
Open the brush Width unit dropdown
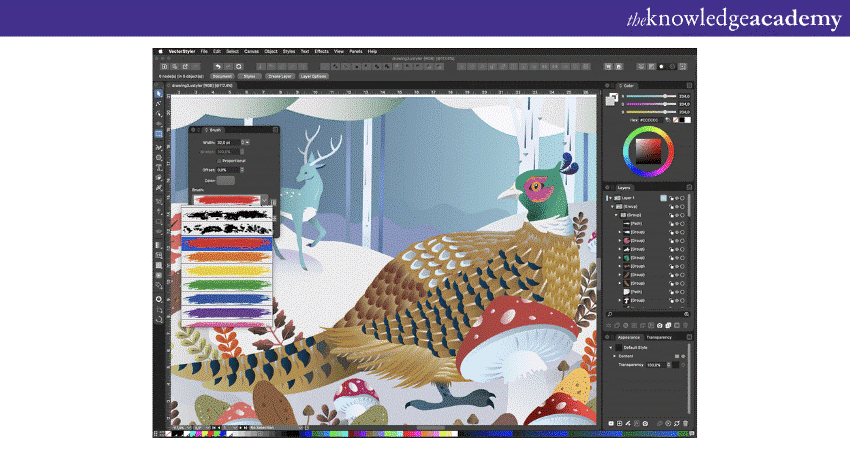point(246,143)
